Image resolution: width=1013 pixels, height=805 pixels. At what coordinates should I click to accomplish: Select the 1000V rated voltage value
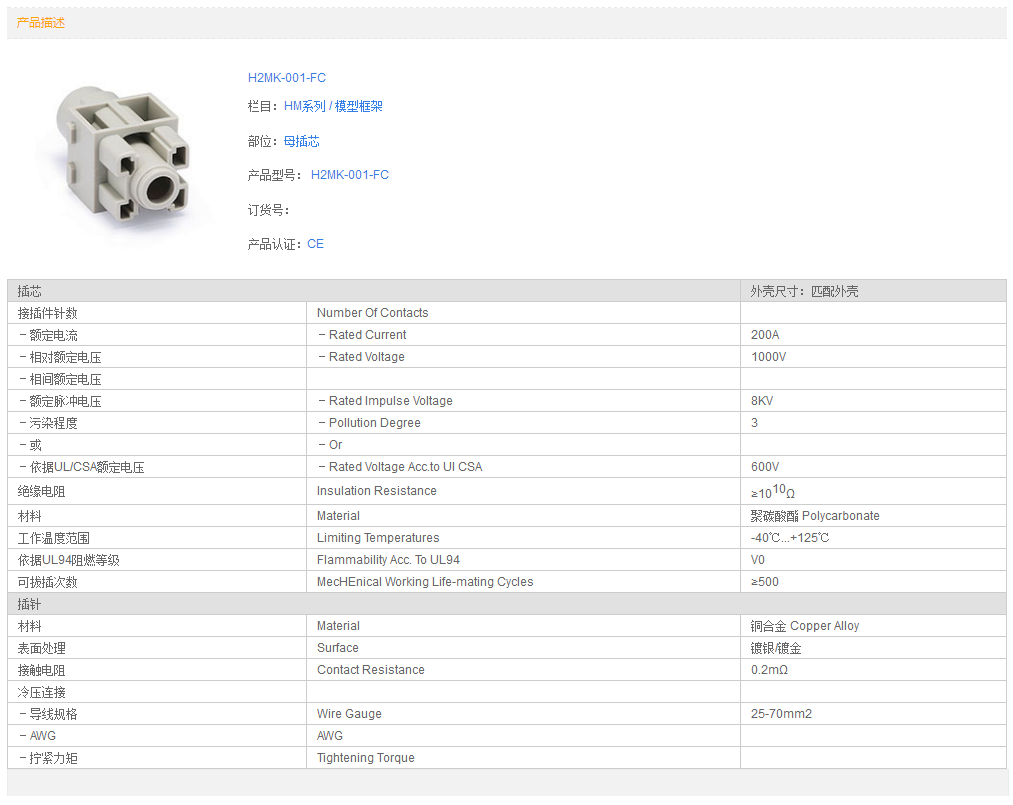pos(768,357)
